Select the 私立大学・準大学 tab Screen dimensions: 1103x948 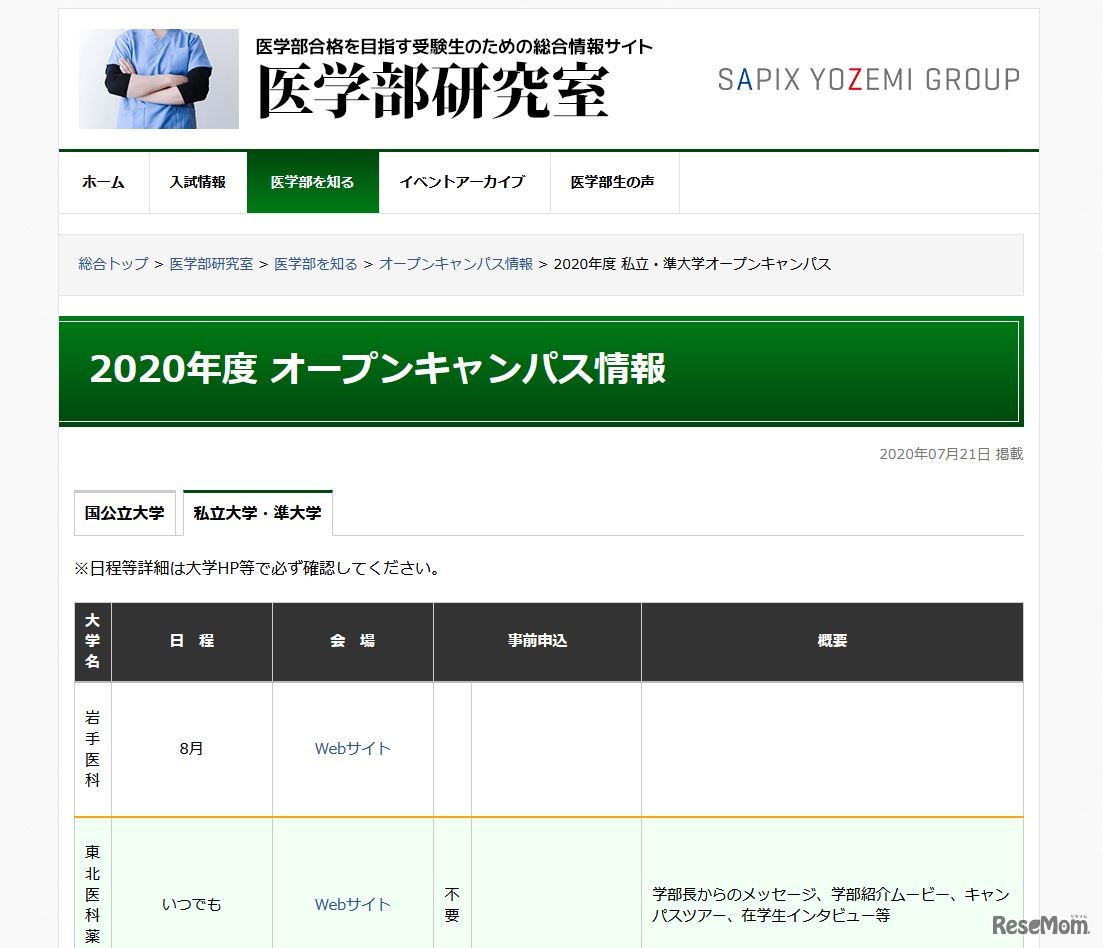[x=258, y=512]
